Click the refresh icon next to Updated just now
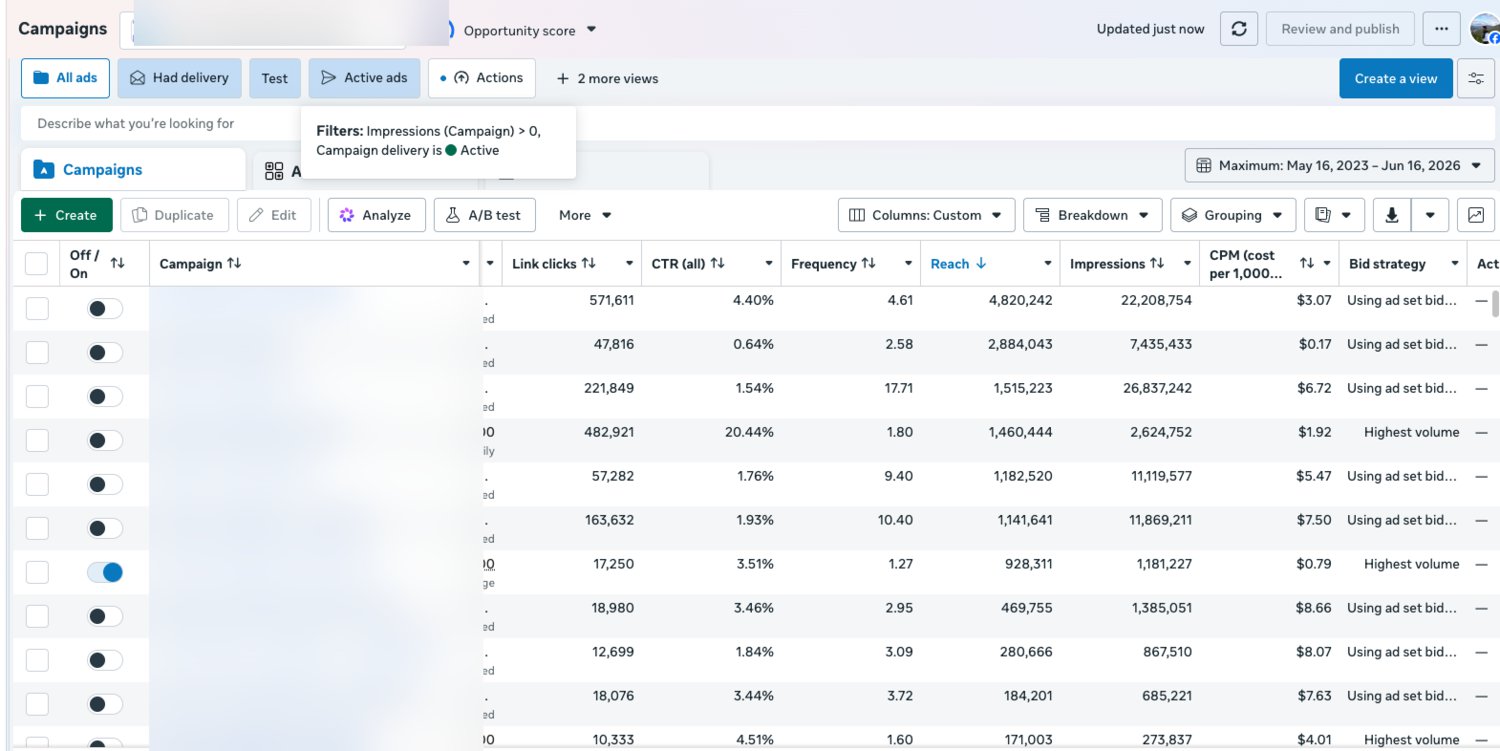Screen dimensions: 1500x751 coord(1238,29)
